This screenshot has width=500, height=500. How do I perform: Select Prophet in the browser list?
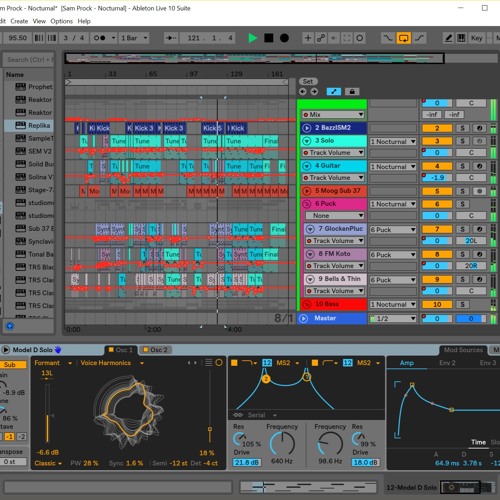pyautogui.click(x=29, y=87)
